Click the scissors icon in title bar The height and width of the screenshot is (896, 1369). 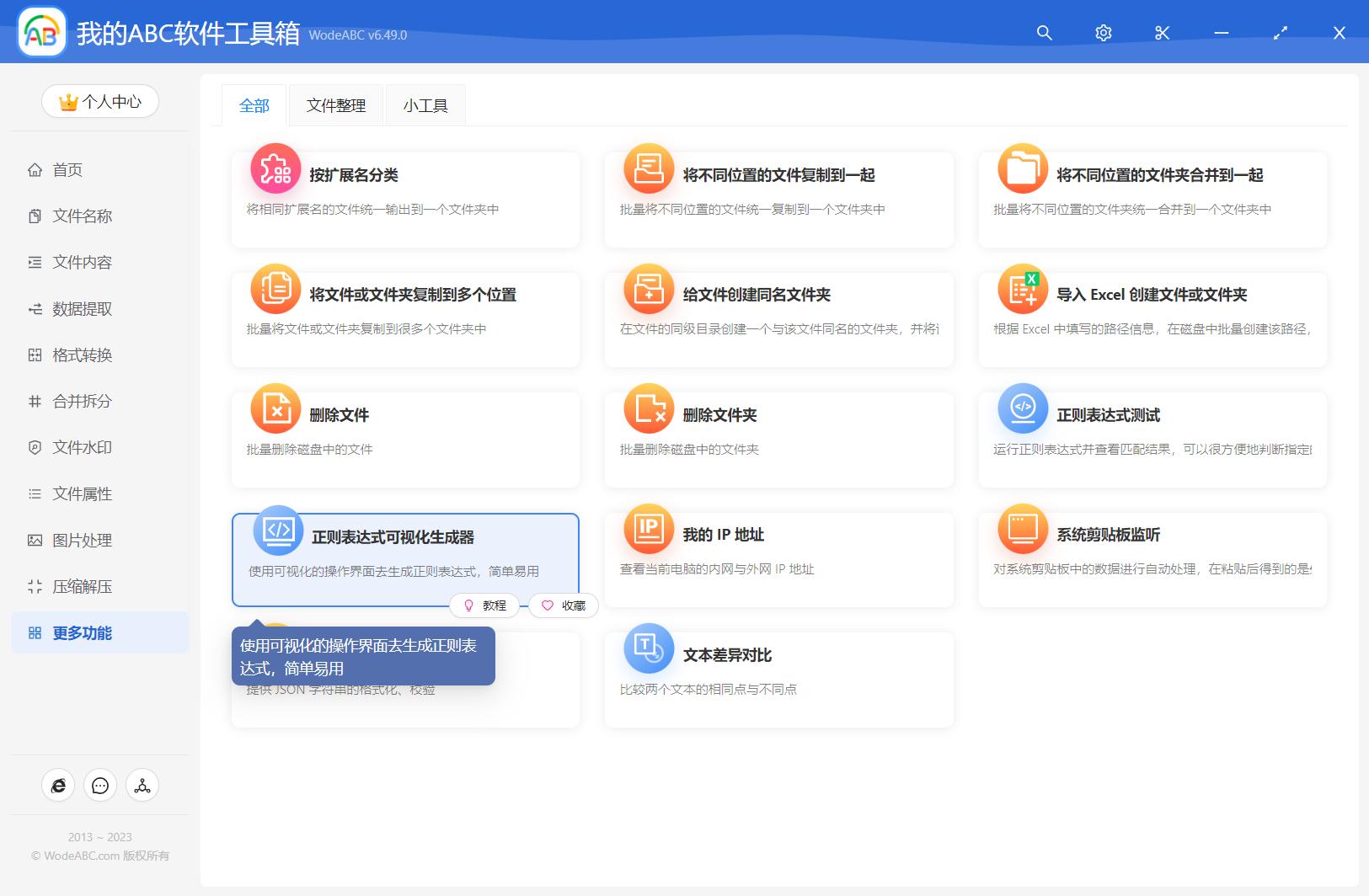[1162, 33]
